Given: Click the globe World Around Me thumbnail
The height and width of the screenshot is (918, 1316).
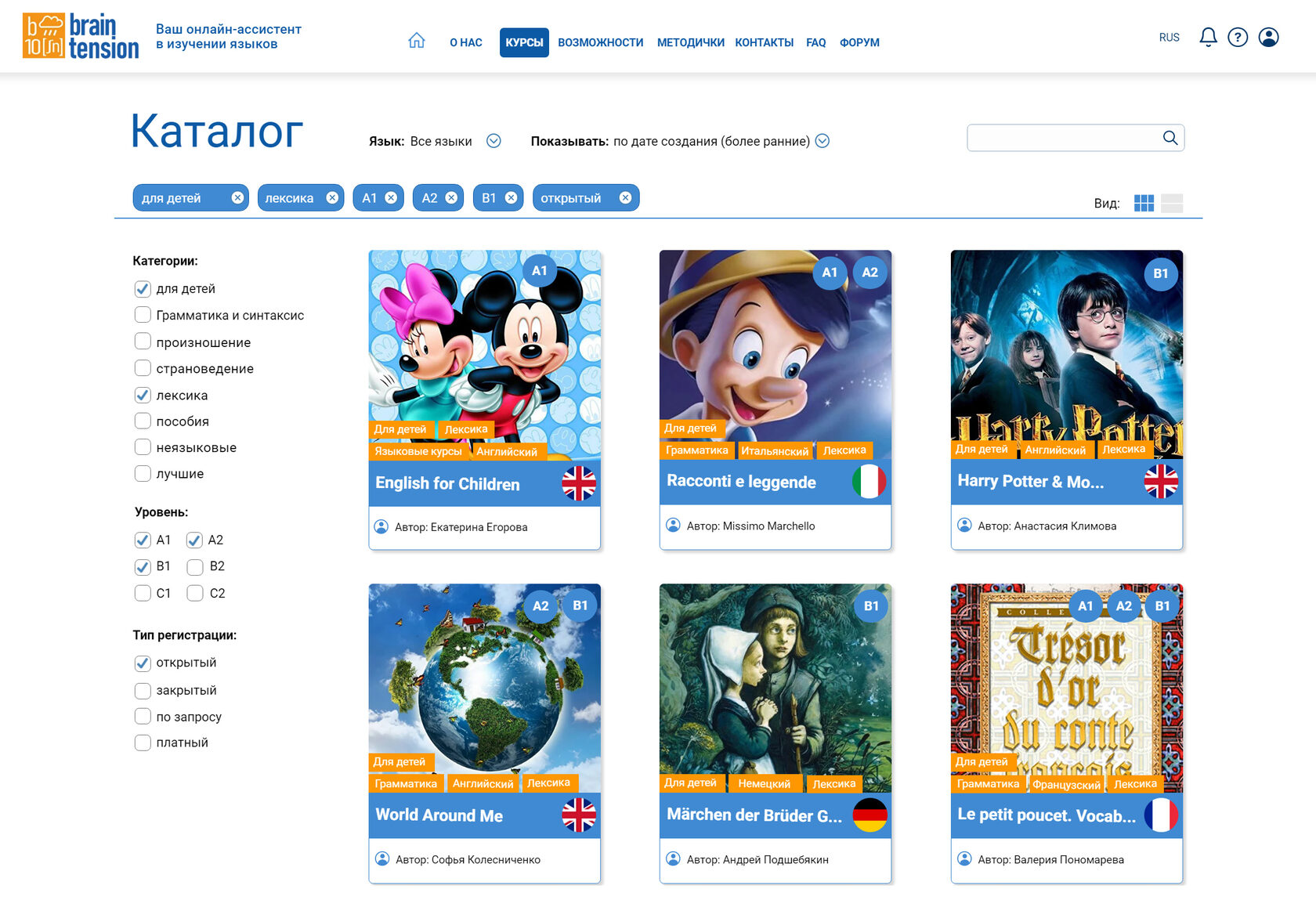Looking at the screenshot, I should pos(485,688).
